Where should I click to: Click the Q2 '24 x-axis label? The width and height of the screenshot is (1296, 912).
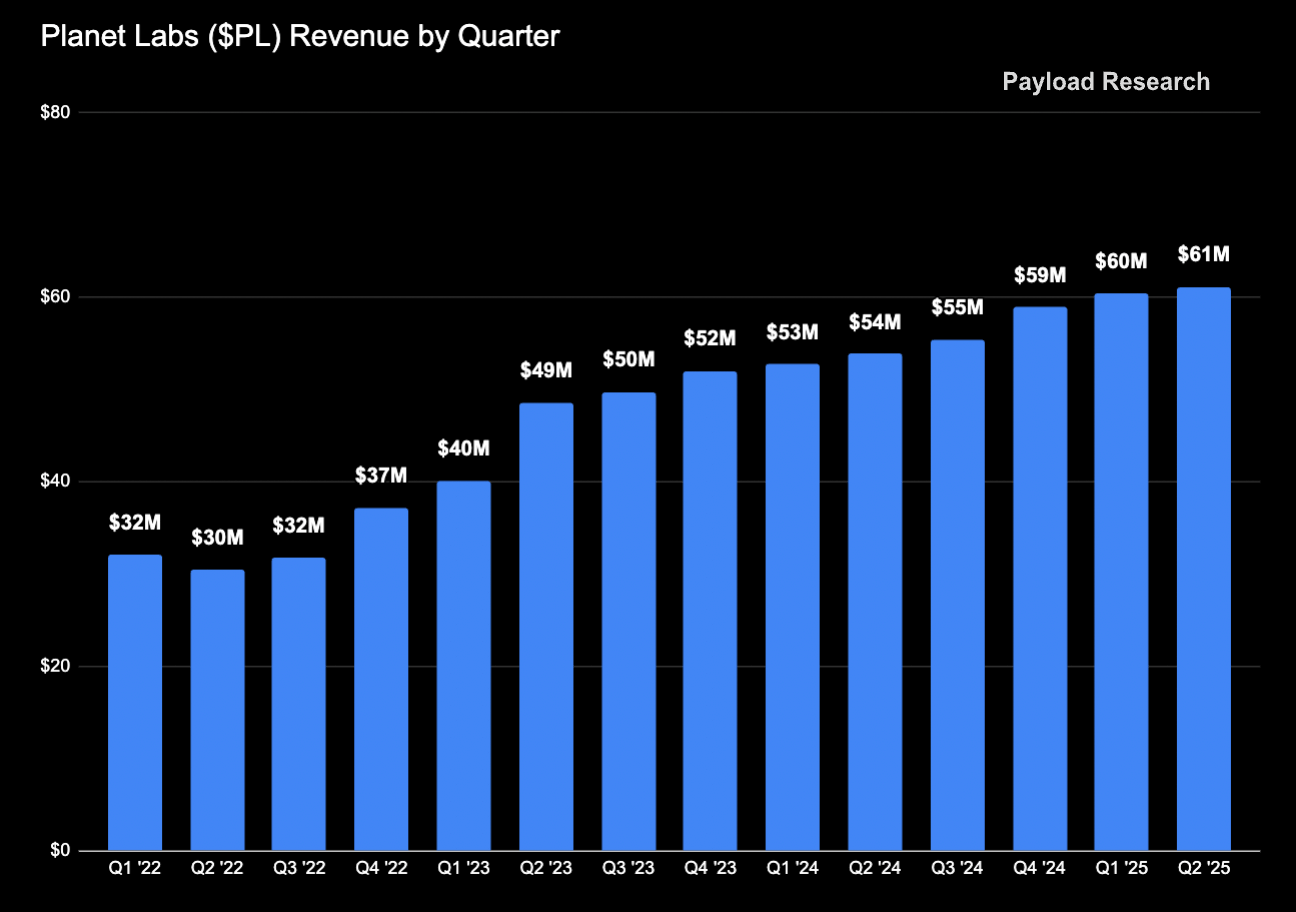[875, 870]
